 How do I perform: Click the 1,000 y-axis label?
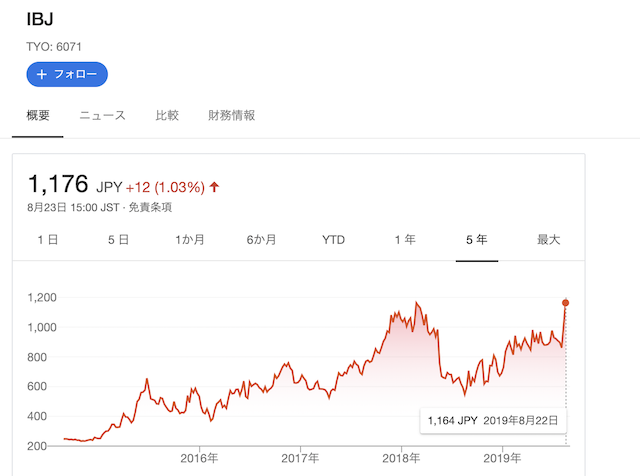(42, 327)
